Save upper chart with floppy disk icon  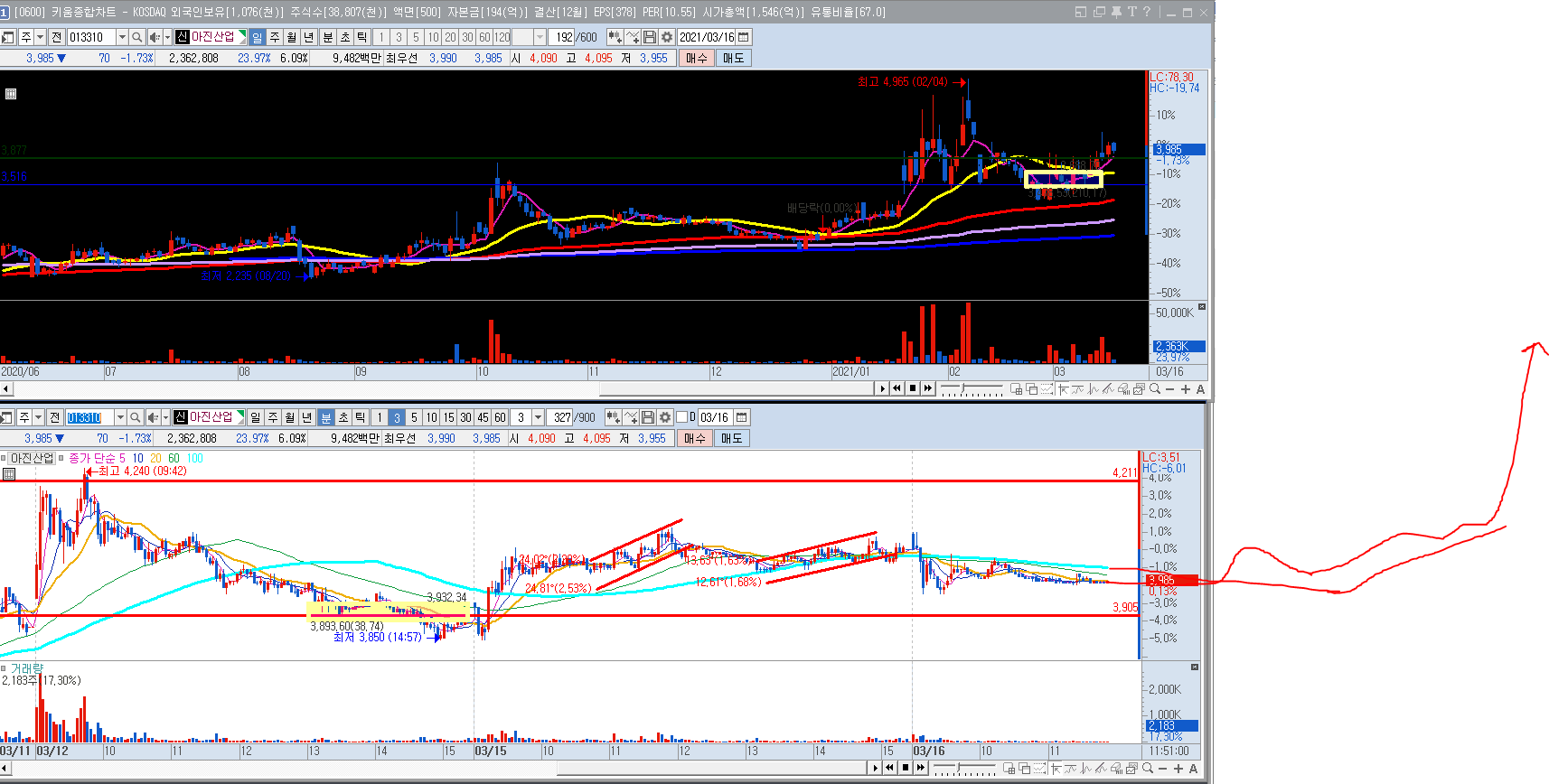[649, 37]
